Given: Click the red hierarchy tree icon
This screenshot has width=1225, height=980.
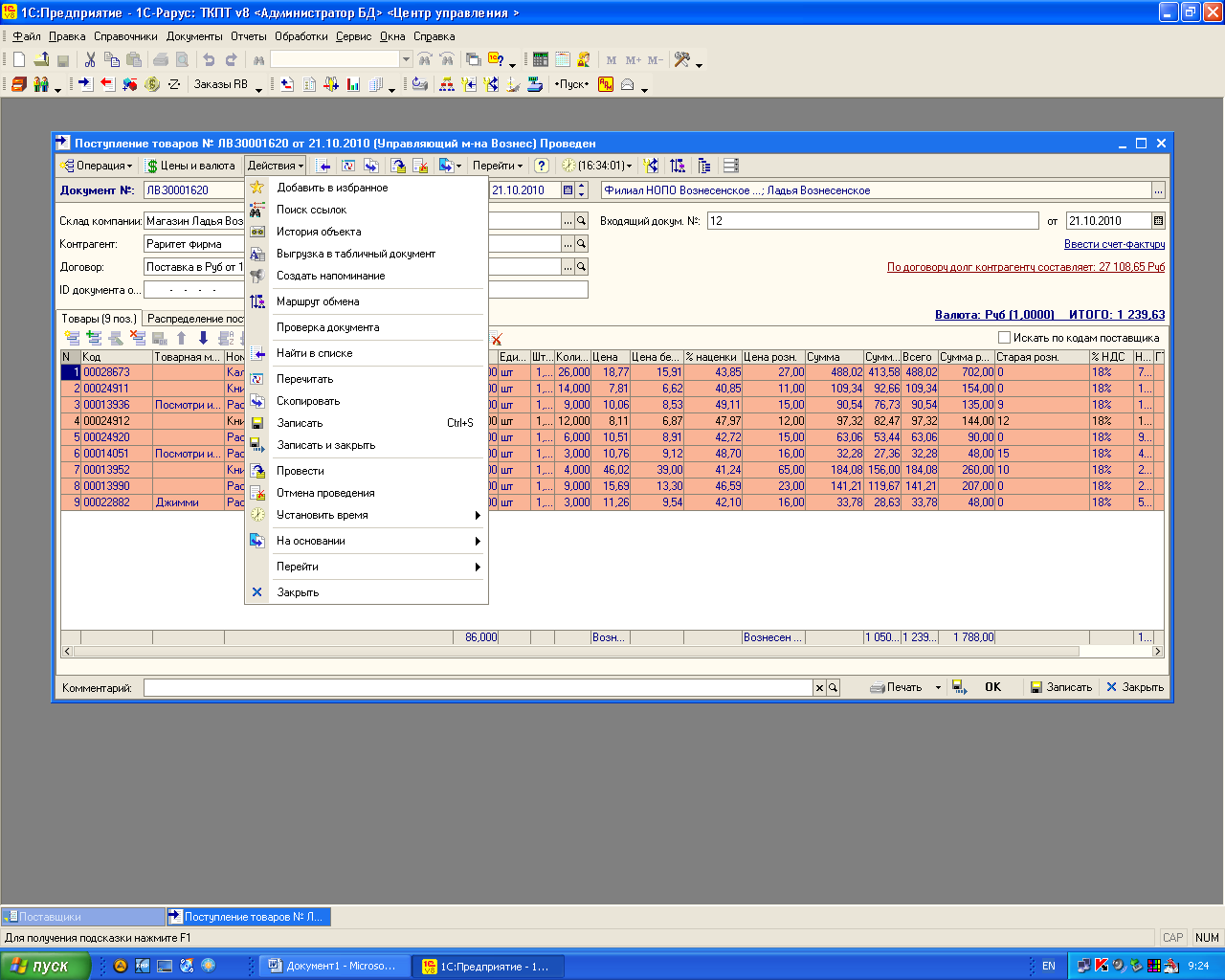Looking at the screenshot, I should click(447, 84).
